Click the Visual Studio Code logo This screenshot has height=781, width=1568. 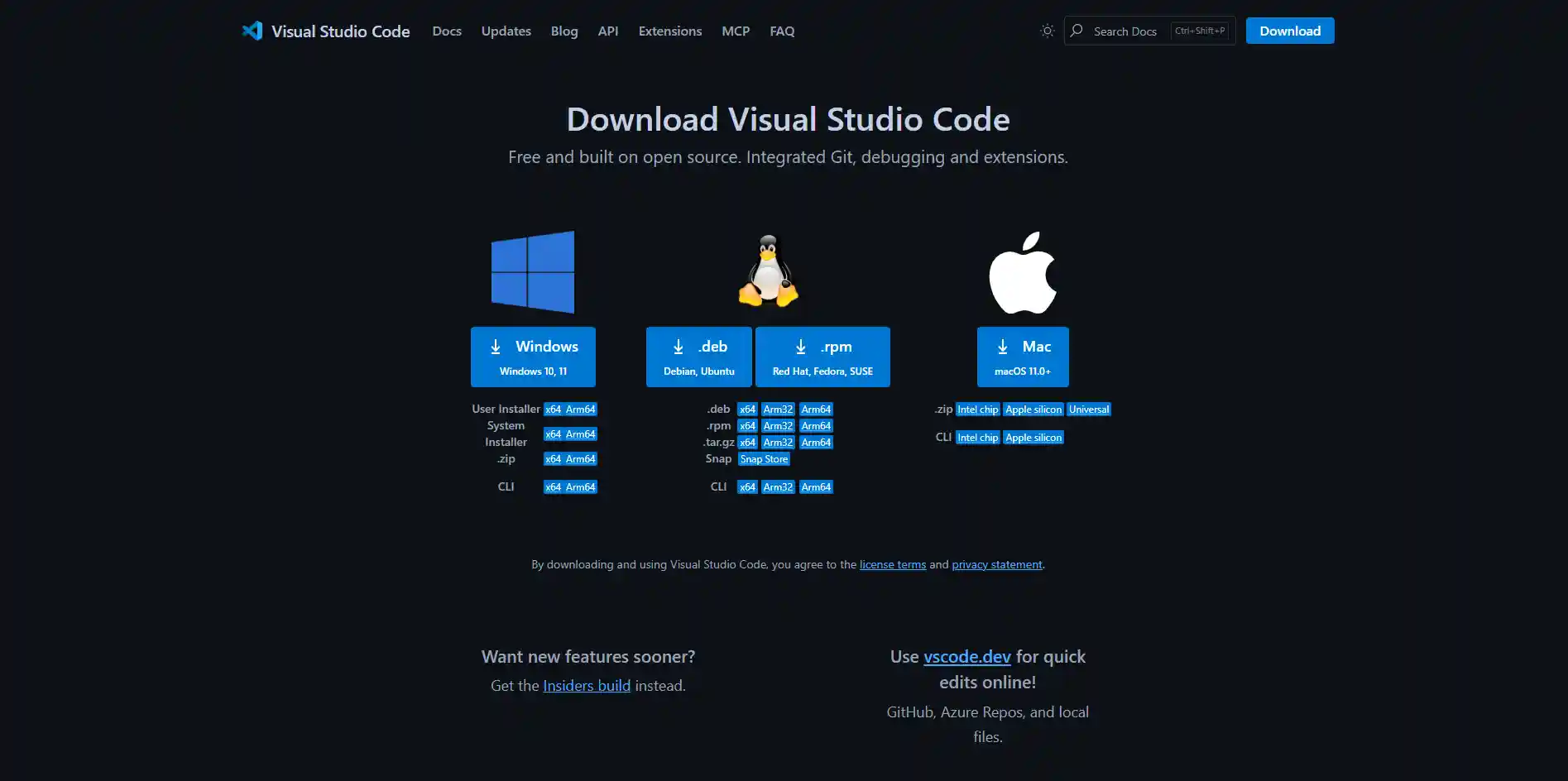[252, 31]
